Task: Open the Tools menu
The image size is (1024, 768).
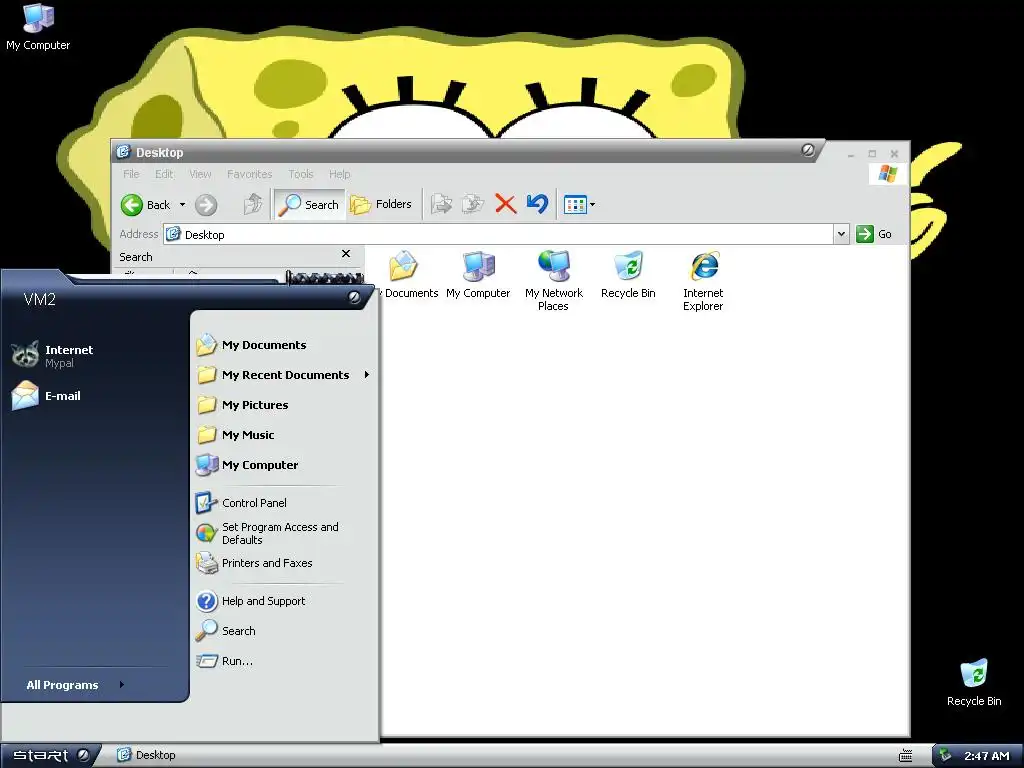Action: pos(301,174)
